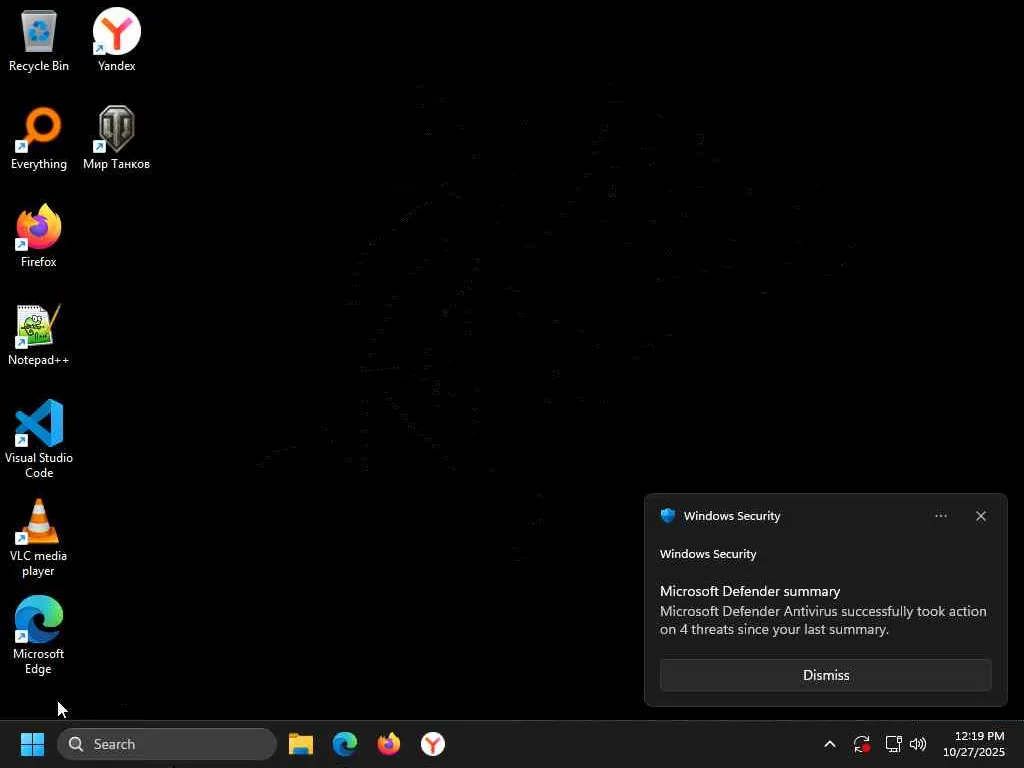Select the Everything search desktop shortcut

click(x=39, y=138)
